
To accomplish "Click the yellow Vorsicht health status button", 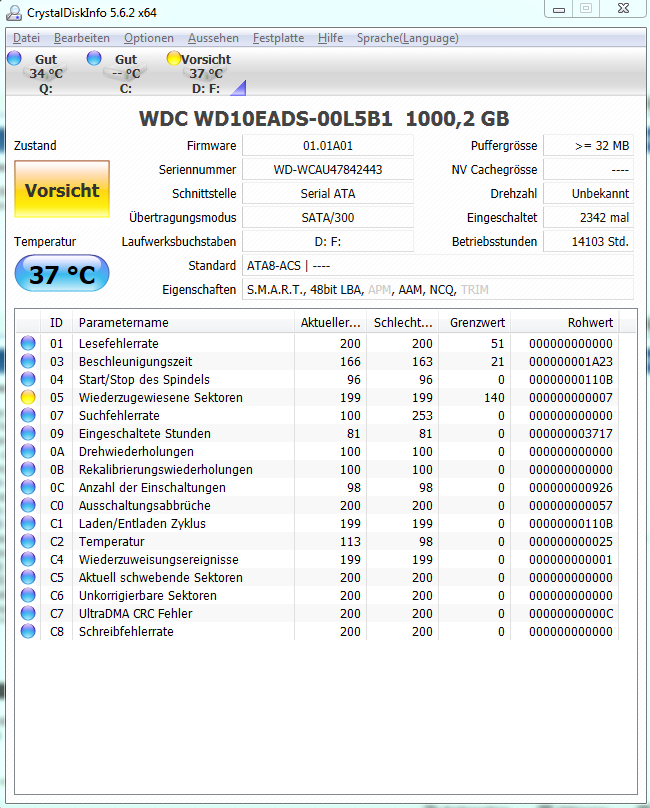I will [x=62, y=190].
